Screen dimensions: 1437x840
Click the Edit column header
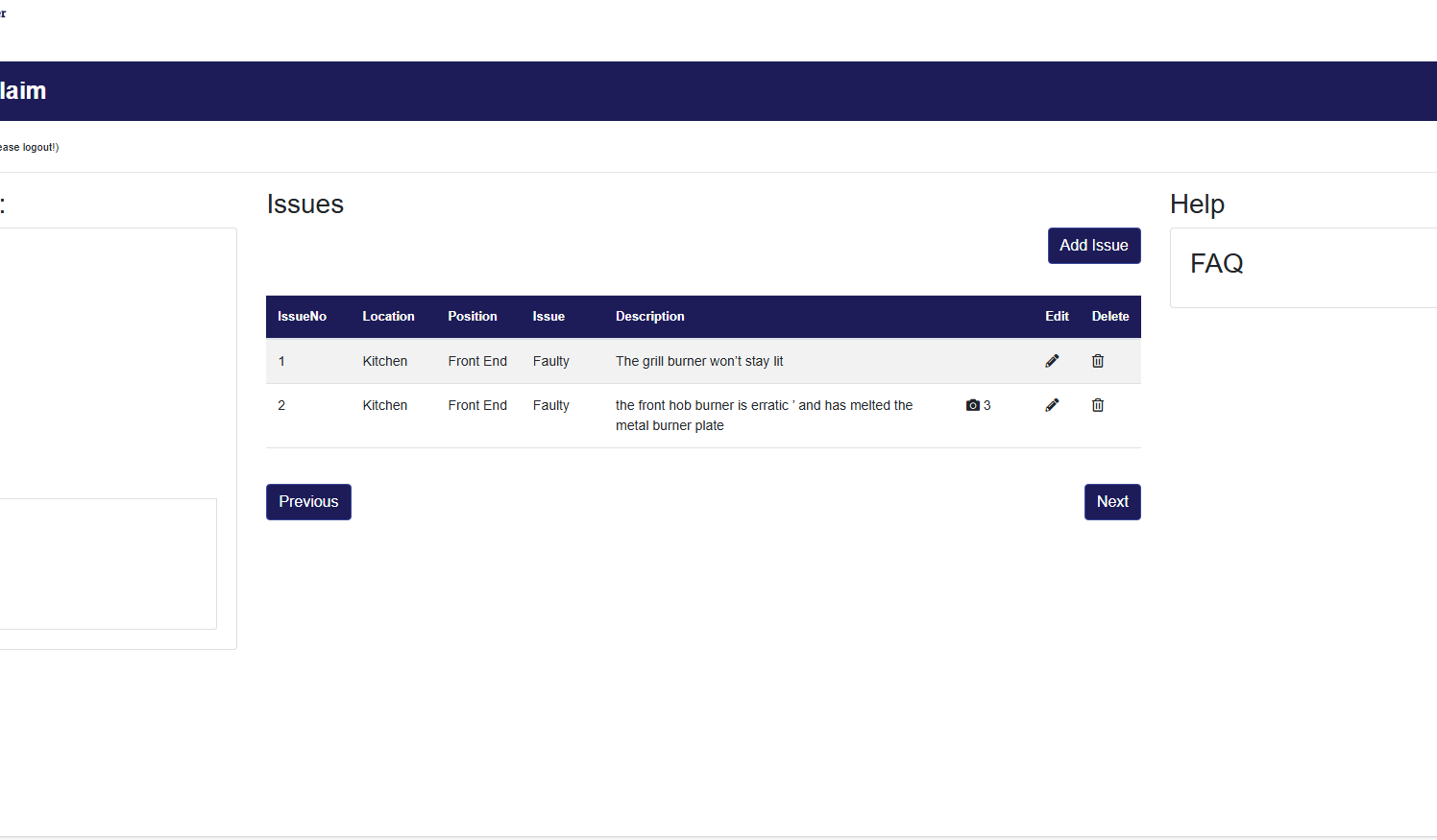pos(1057,317)
